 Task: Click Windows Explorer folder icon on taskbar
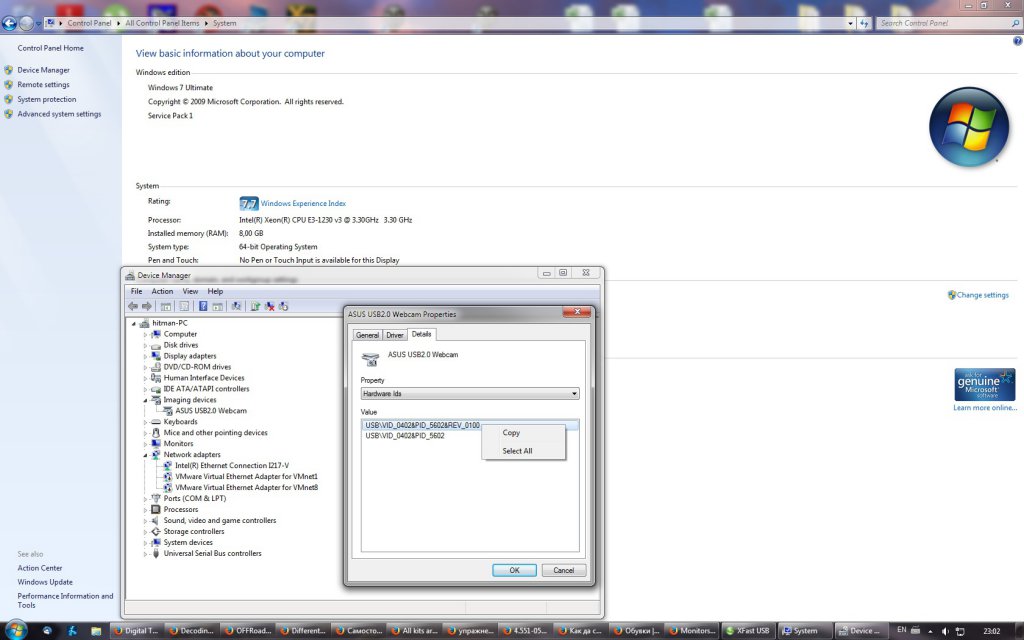click(96, 631)
